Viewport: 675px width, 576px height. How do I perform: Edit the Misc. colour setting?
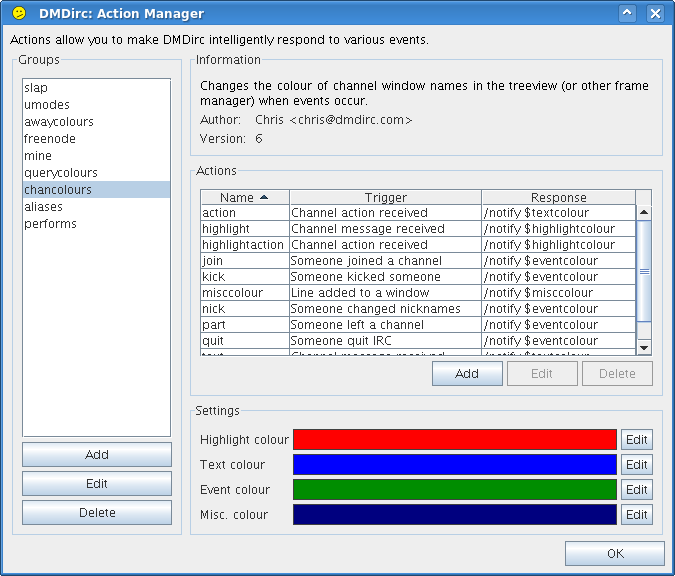637,514
